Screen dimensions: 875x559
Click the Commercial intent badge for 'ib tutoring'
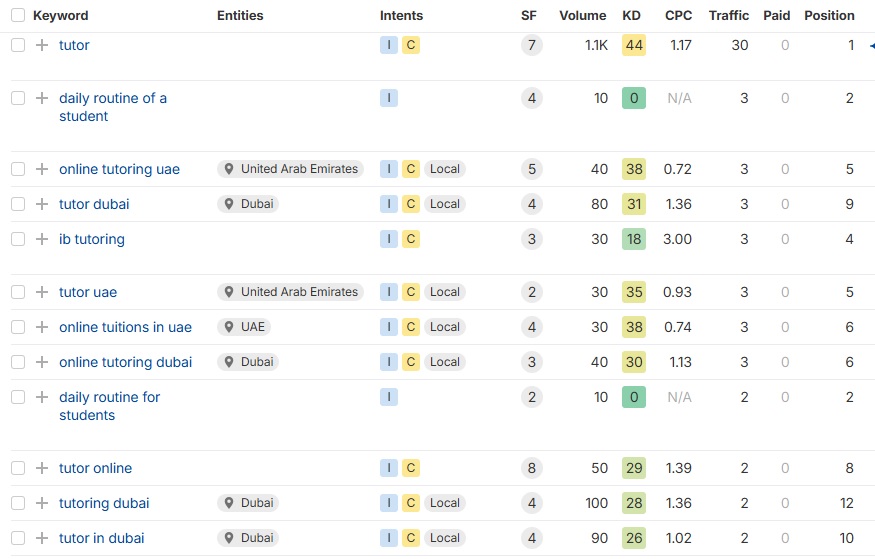[x=410, y=239]
